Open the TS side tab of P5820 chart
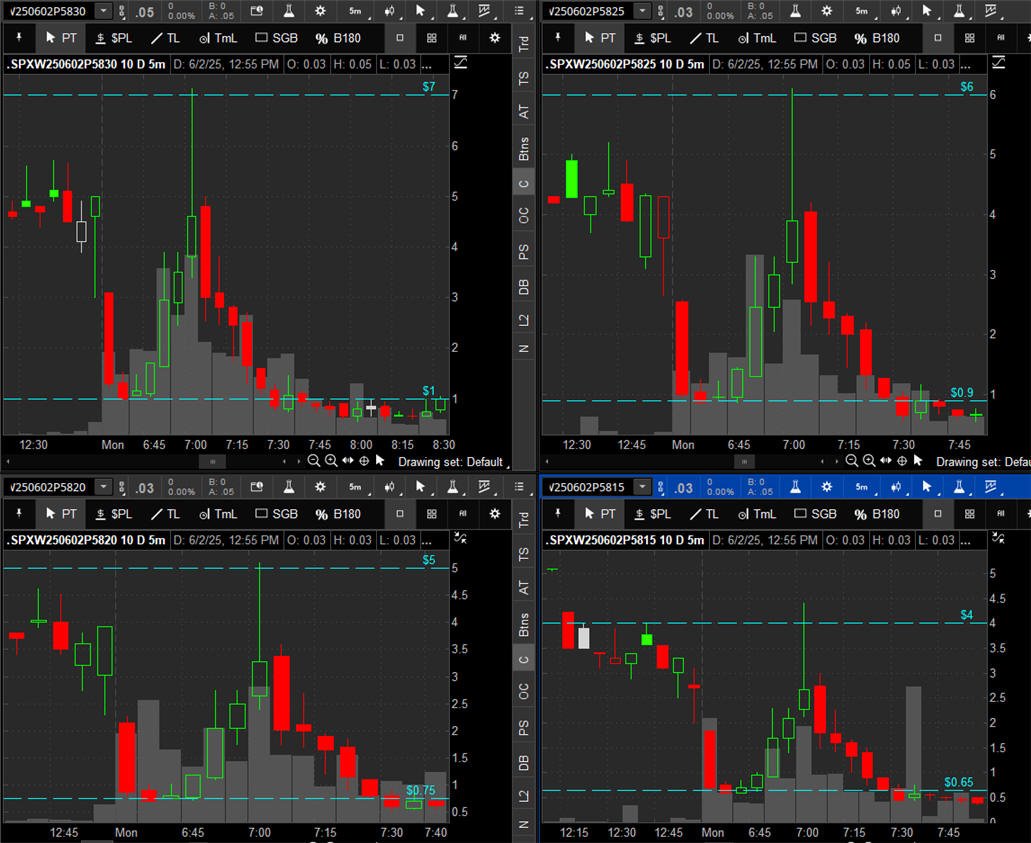Viewport: 1031px width, 843px height. (x=523, y=554)
